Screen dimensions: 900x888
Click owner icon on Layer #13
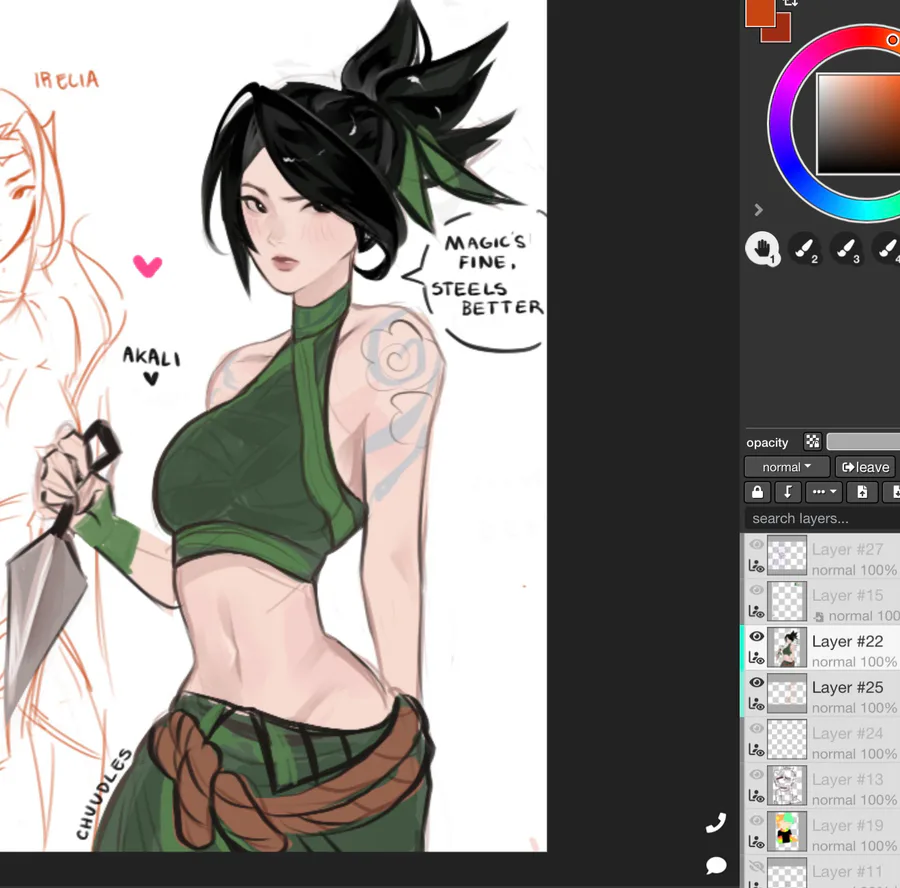click(x=756, y=796)
